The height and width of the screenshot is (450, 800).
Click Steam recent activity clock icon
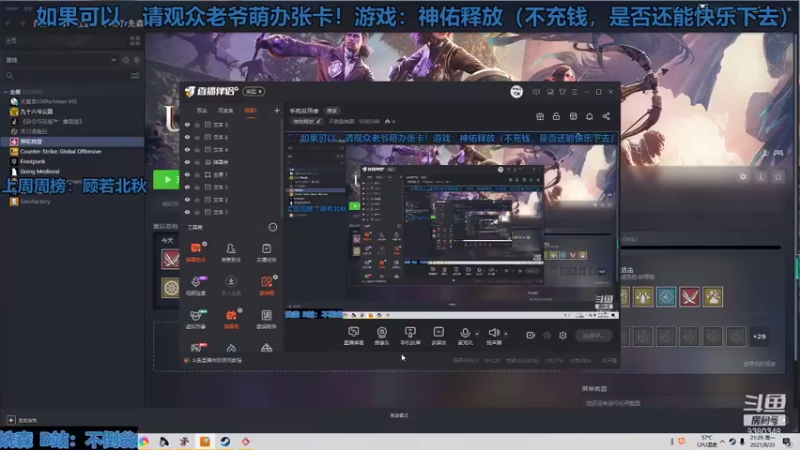coord(126,60)
